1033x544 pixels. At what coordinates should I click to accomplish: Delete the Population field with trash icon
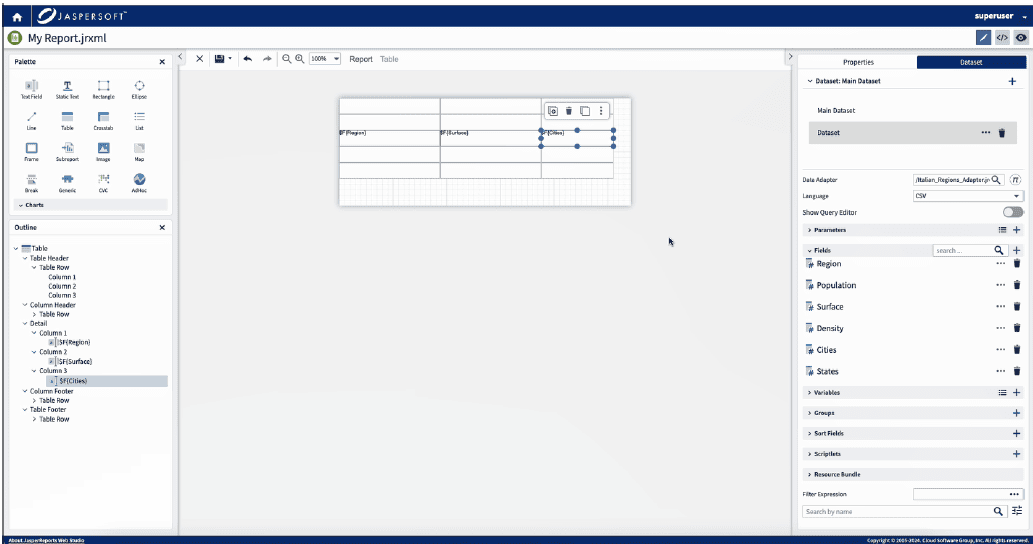point(1017,285)
